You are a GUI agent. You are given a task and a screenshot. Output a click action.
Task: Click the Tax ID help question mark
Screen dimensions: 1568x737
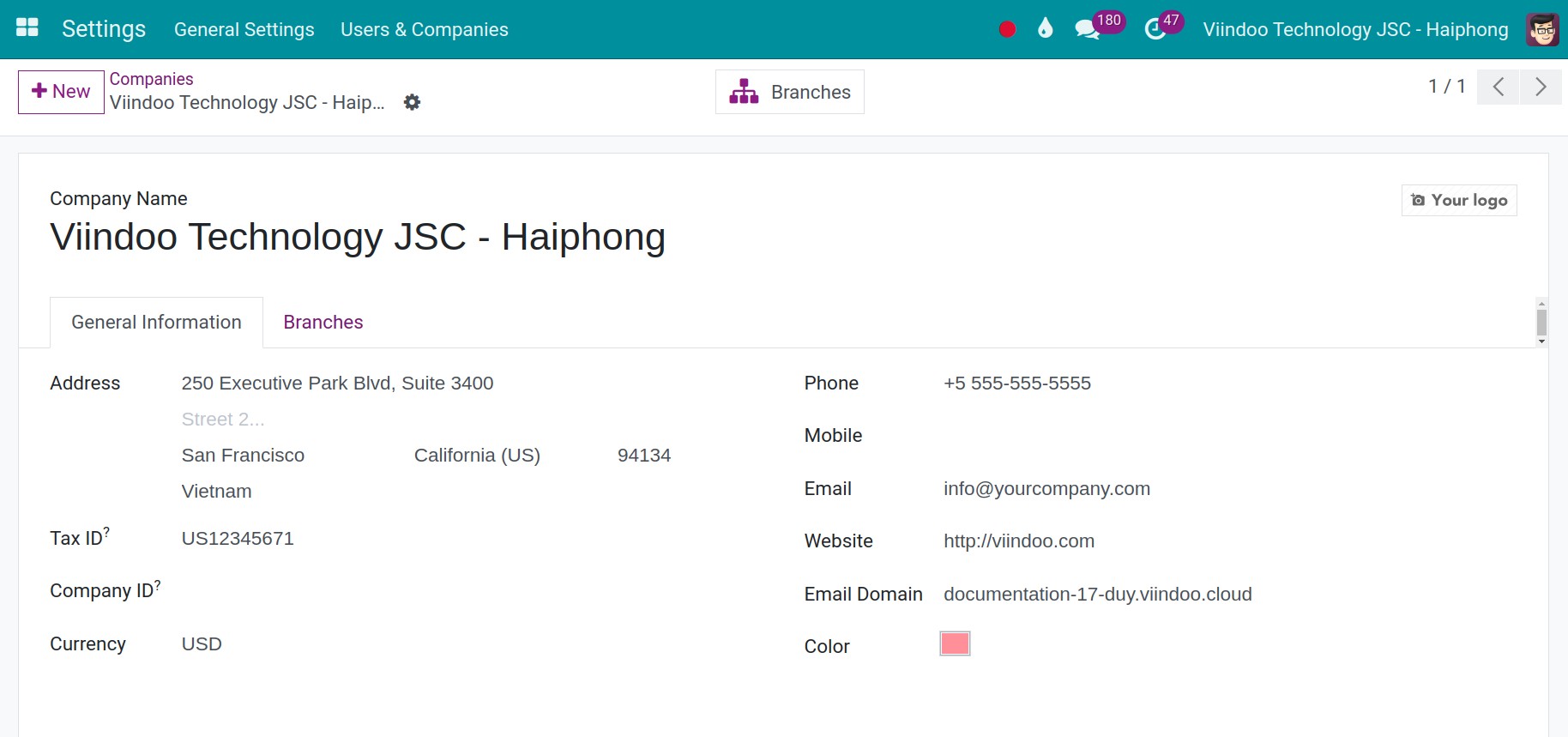106,532
